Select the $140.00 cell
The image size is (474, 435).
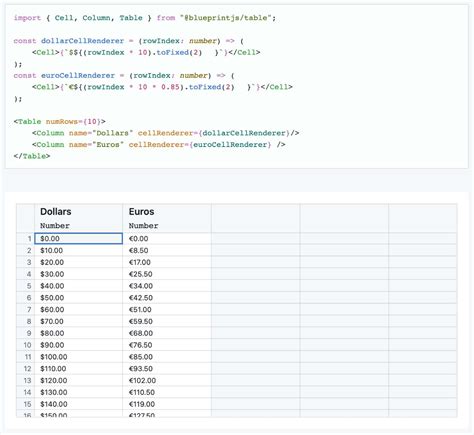click(78, 404)
